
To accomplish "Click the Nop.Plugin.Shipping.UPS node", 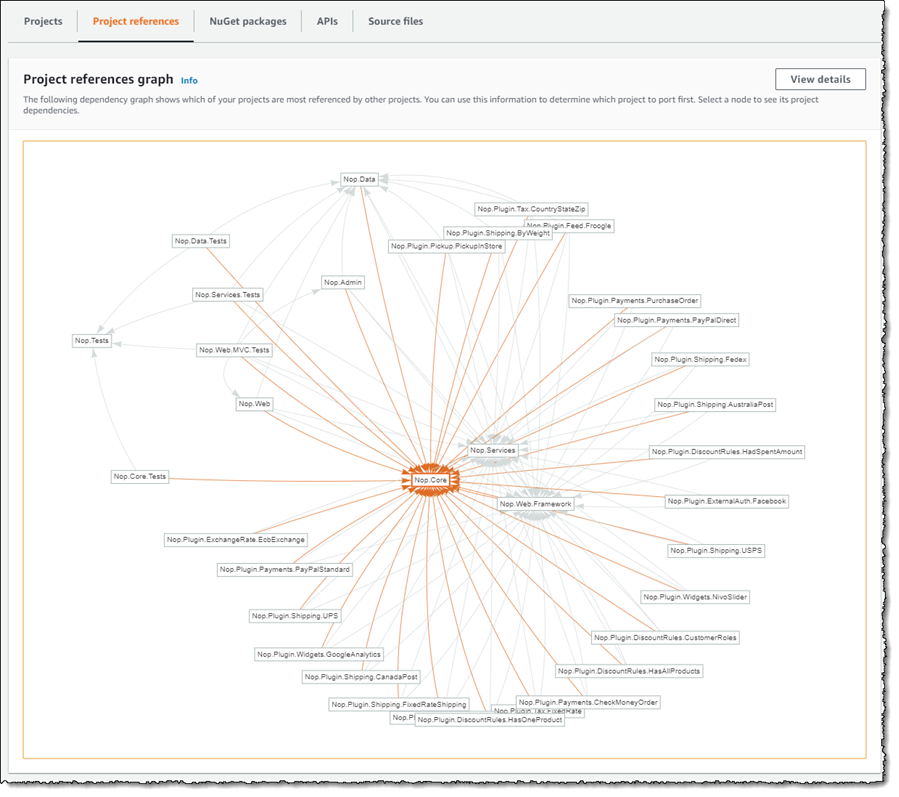I will (295, 616).
